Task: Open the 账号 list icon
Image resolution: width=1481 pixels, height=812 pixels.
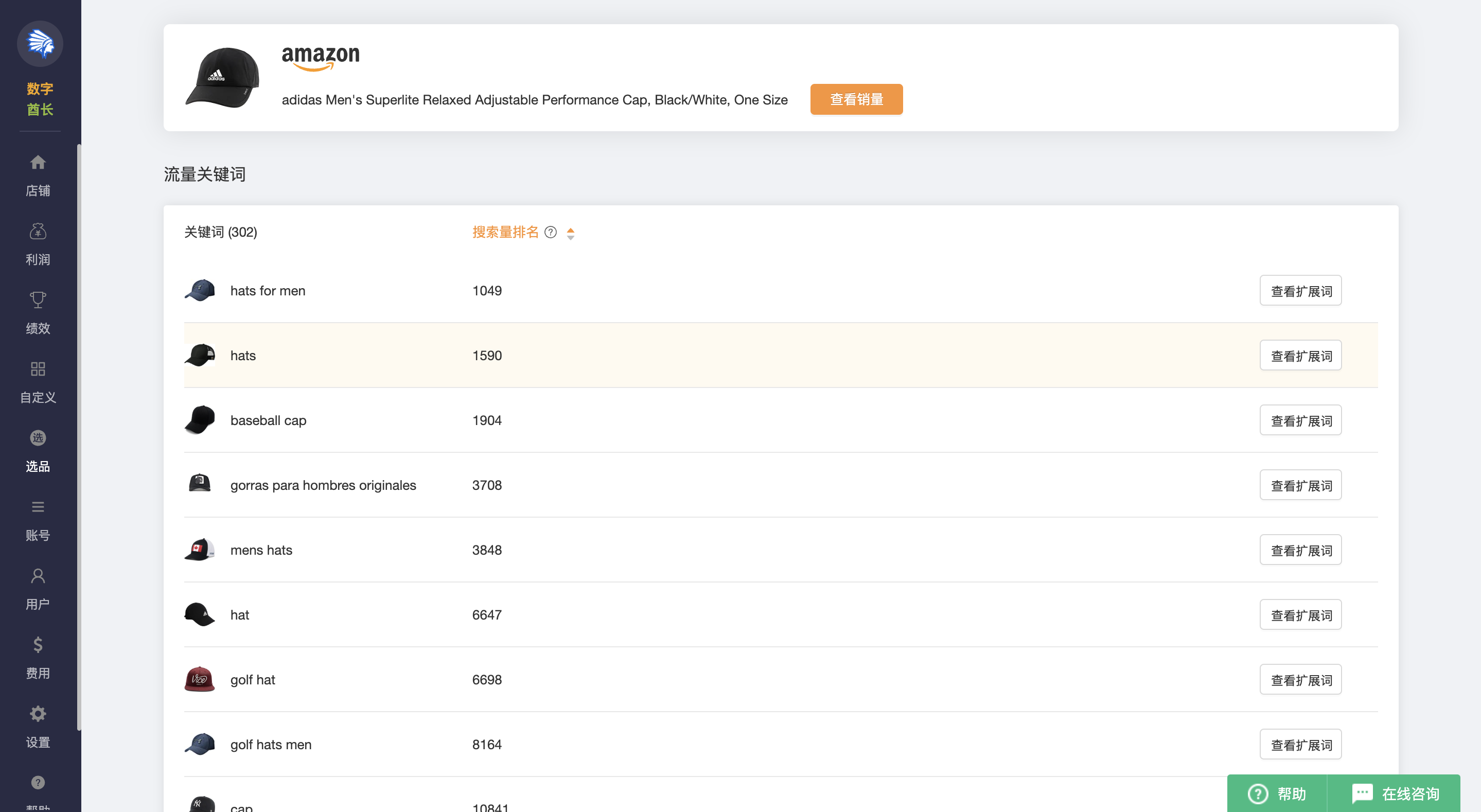Action: 38,507
